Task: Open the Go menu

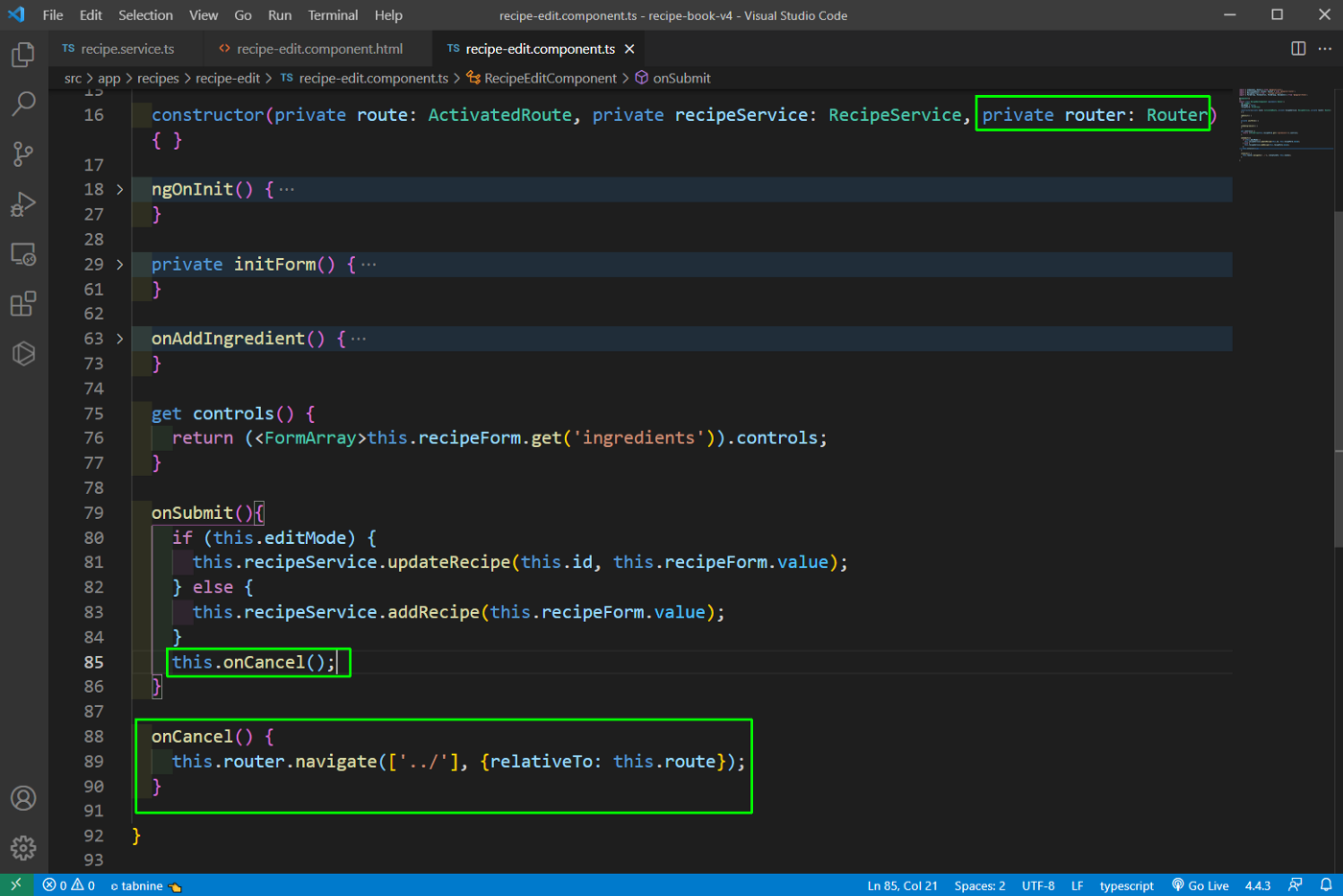Action: tap(244, 15)
